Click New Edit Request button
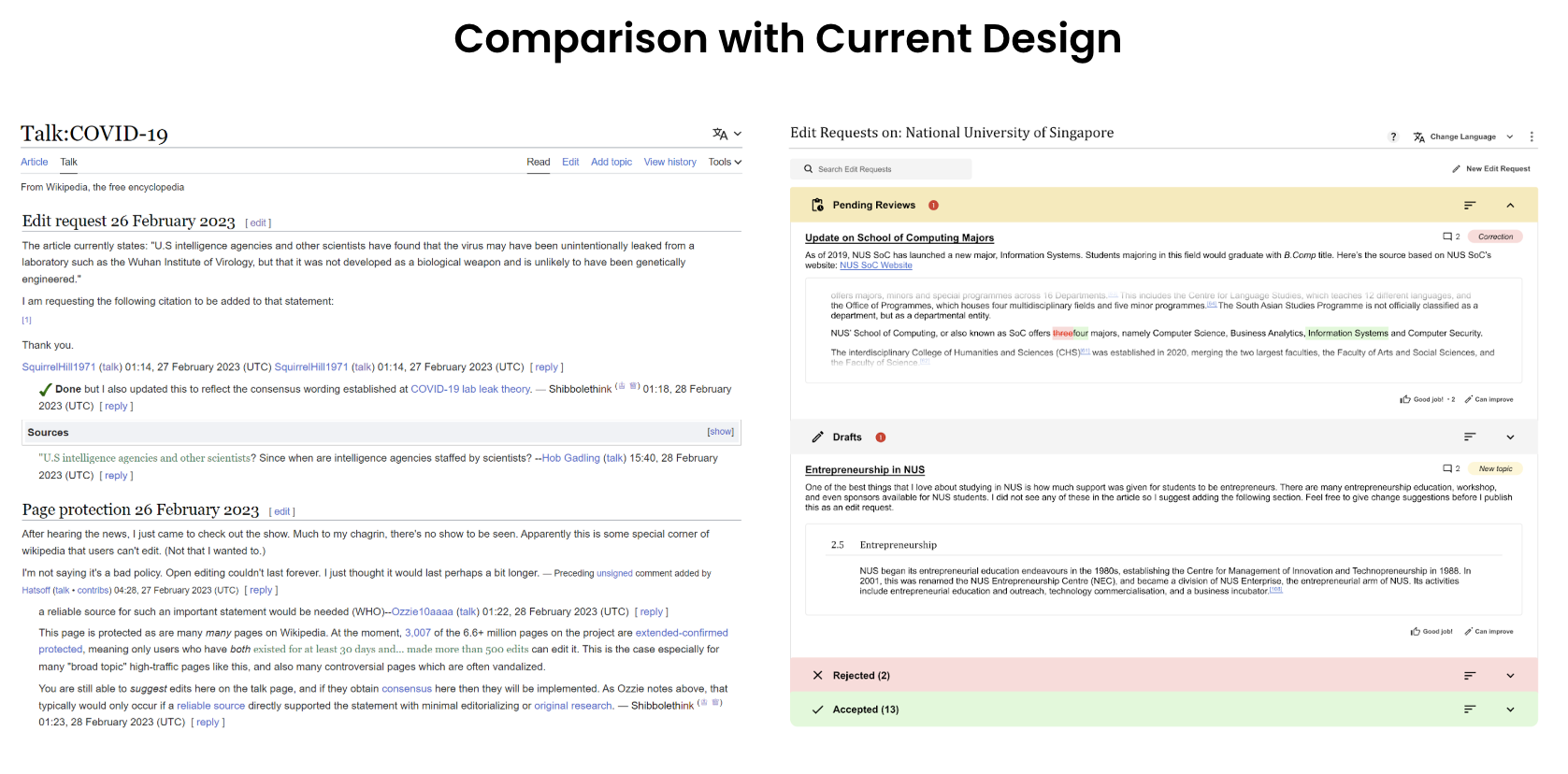 click(1491, 169)
